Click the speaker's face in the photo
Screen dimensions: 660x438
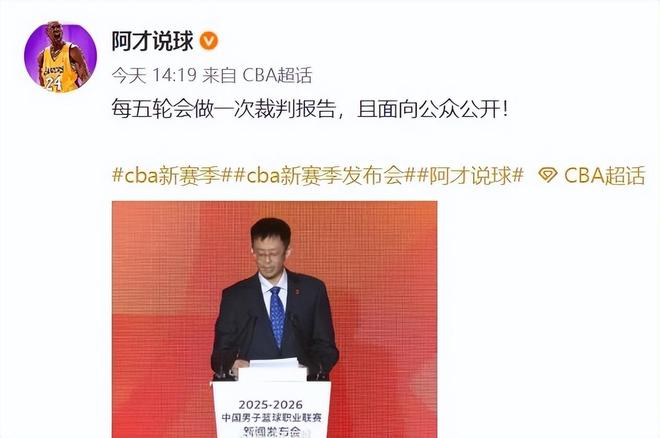270,250
